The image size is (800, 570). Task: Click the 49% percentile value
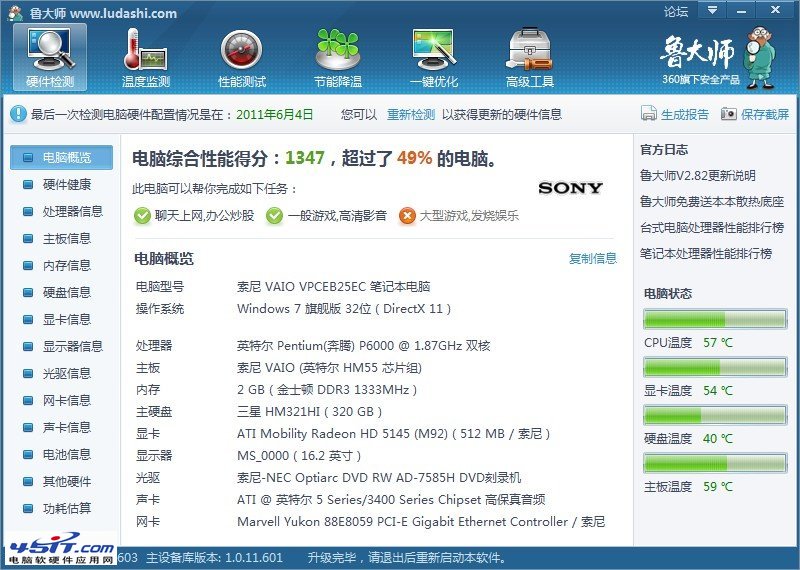click(x=414, y=158)
